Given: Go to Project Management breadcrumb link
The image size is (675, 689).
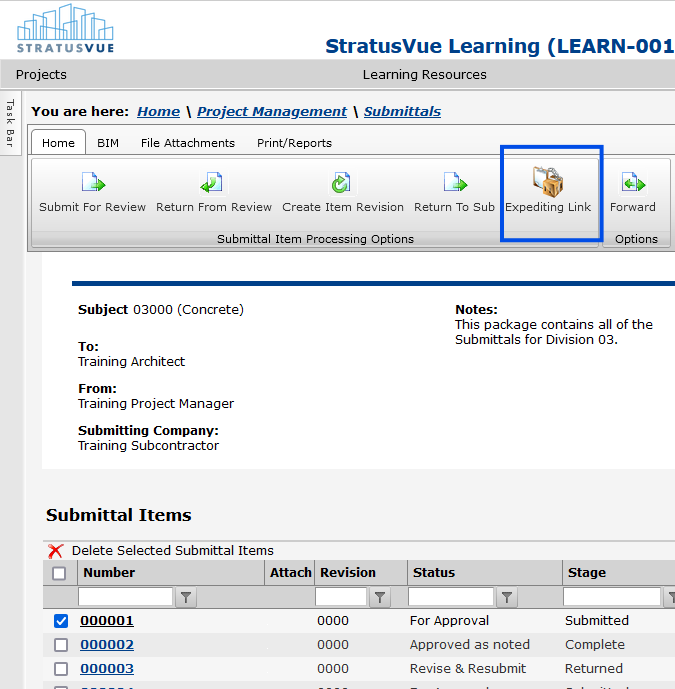Looking at the screenshot, I should click(272, 112).
